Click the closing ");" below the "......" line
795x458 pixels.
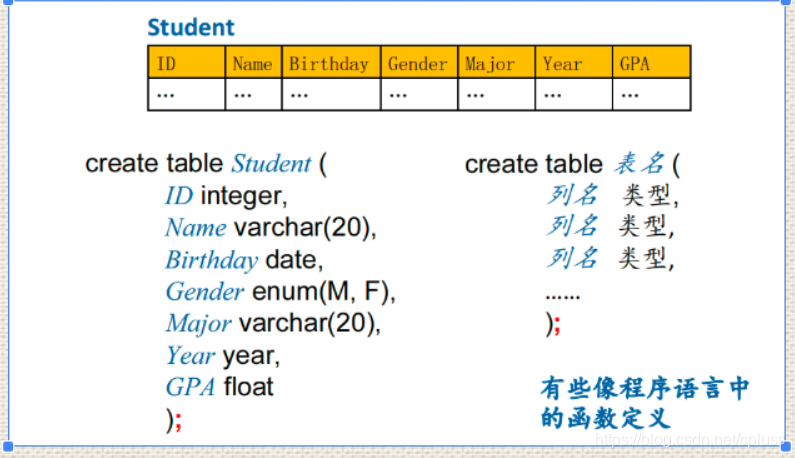[x=553, y=324]
